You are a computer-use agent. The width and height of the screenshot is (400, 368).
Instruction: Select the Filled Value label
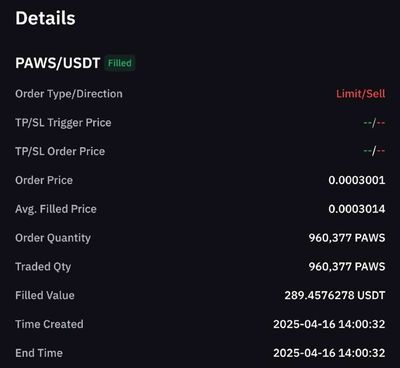(x=45, y=295)
